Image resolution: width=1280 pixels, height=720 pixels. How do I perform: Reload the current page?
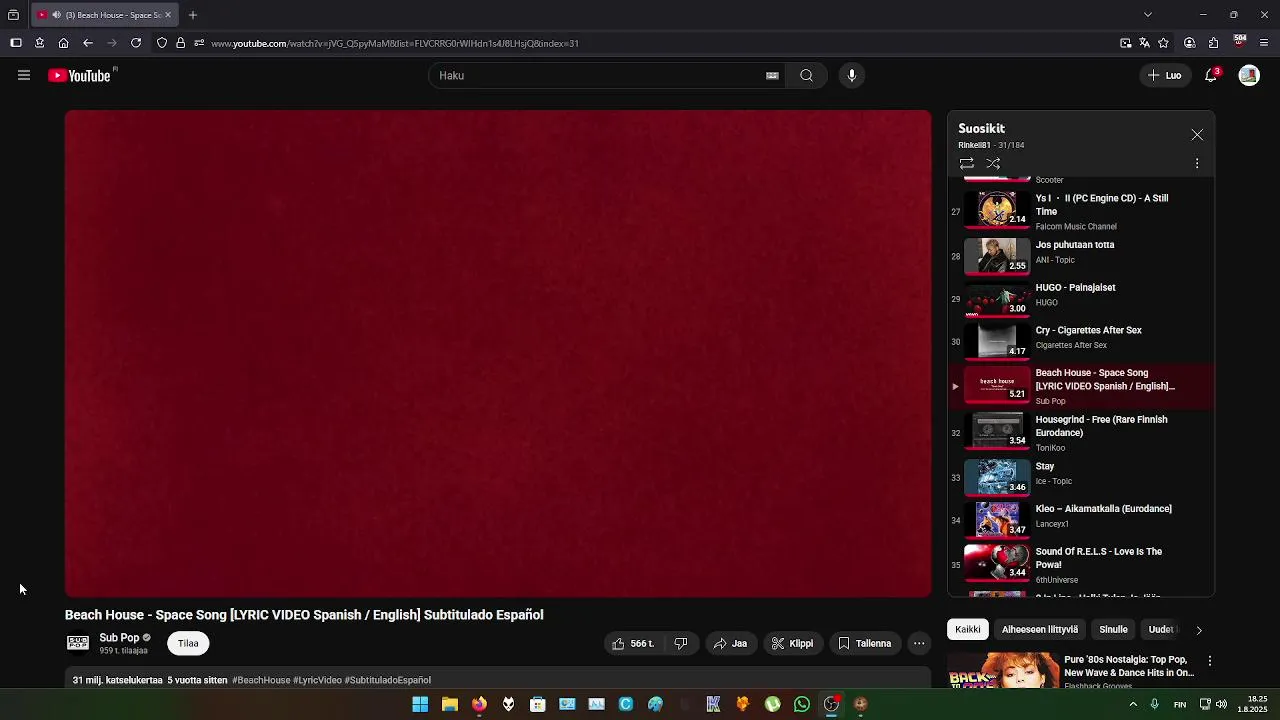(136, 43)
